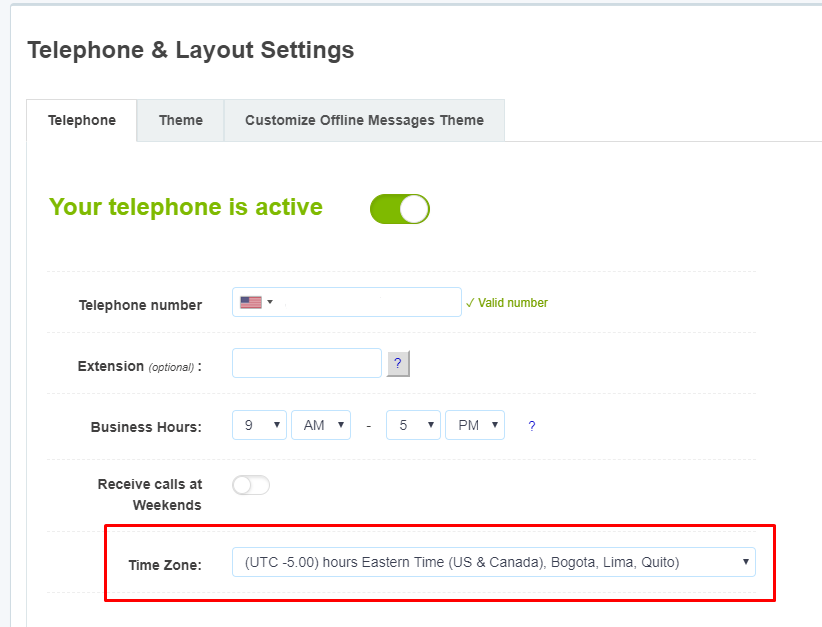Image resolution: width=822 pixels, height=627 pixels.
Task: Open the Extension help question mark
Action: point(398,363)
